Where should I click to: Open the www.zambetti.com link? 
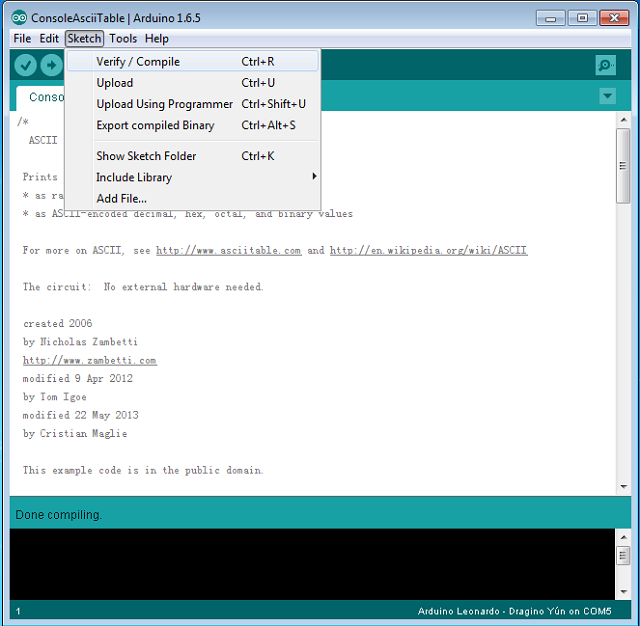[90, 361]
